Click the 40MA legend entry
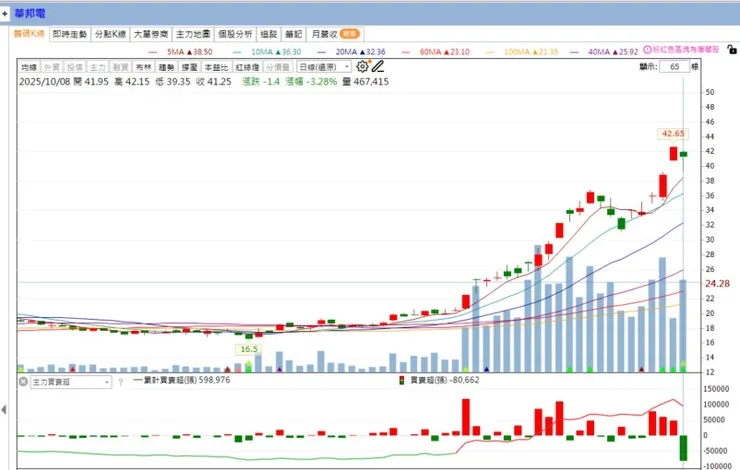The image size is (740, 470). pos(604,52)
